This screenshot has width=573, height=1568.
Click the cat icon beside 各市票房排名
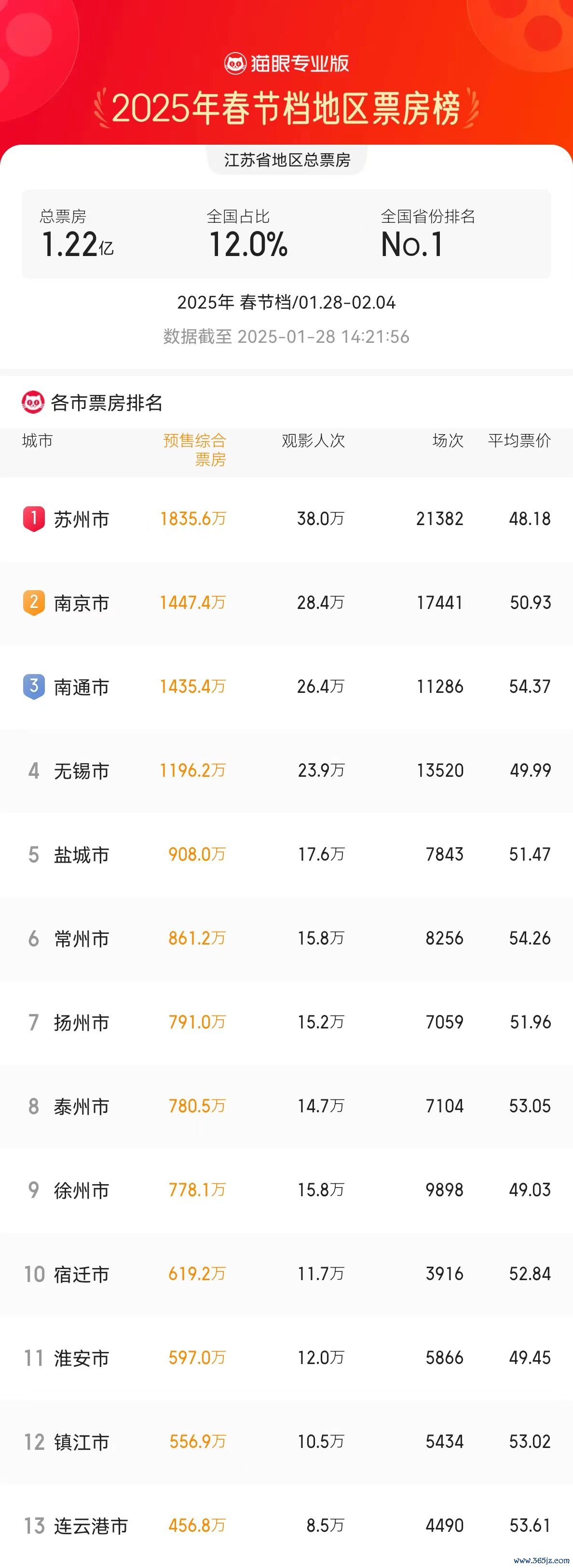[x=33, y=402]
